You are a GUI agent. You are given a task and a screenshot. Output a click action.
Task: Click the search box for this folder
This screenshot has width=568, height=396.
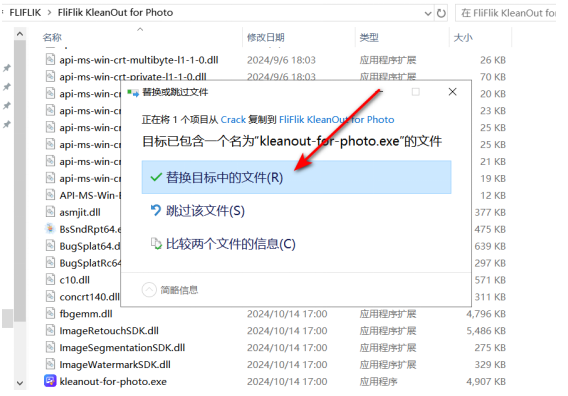click(x=506, y=13)
